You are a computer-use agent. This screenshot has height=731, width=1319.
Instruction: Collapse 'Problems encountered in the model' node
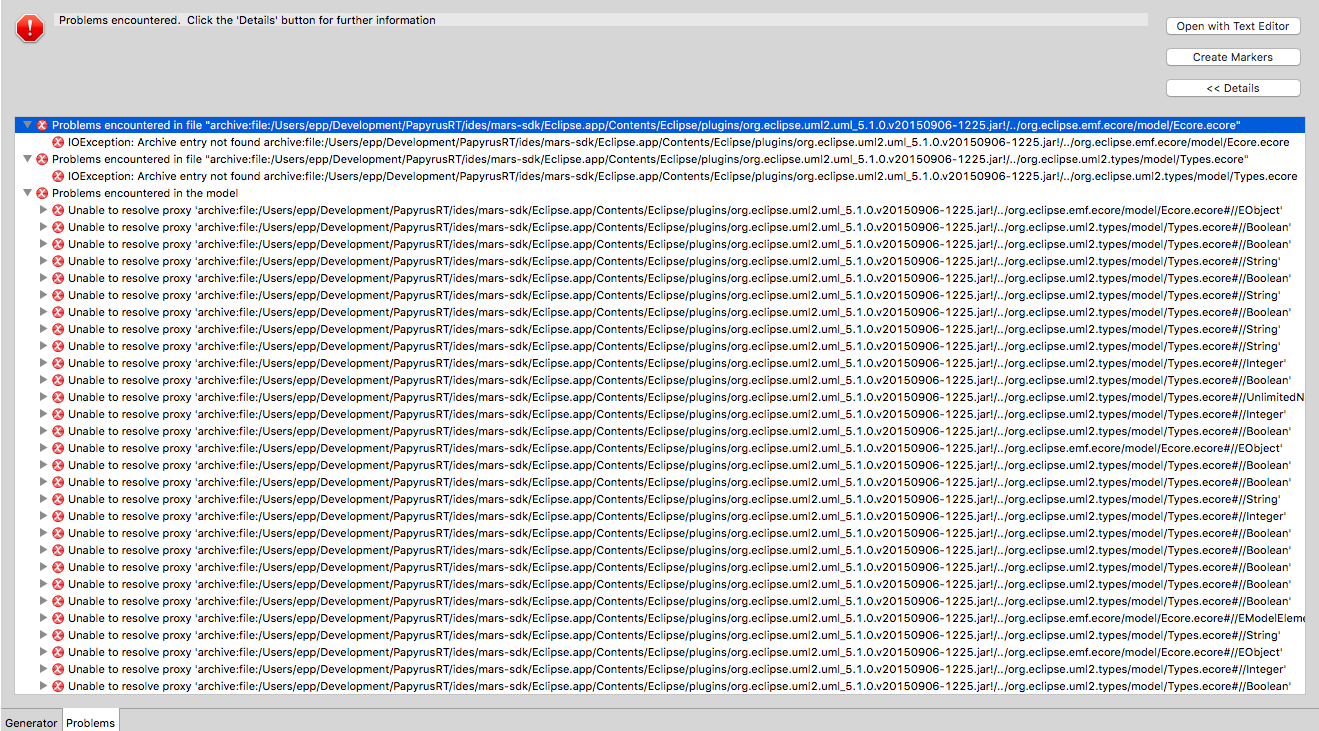pyautogui.click(x=28, y=193)
